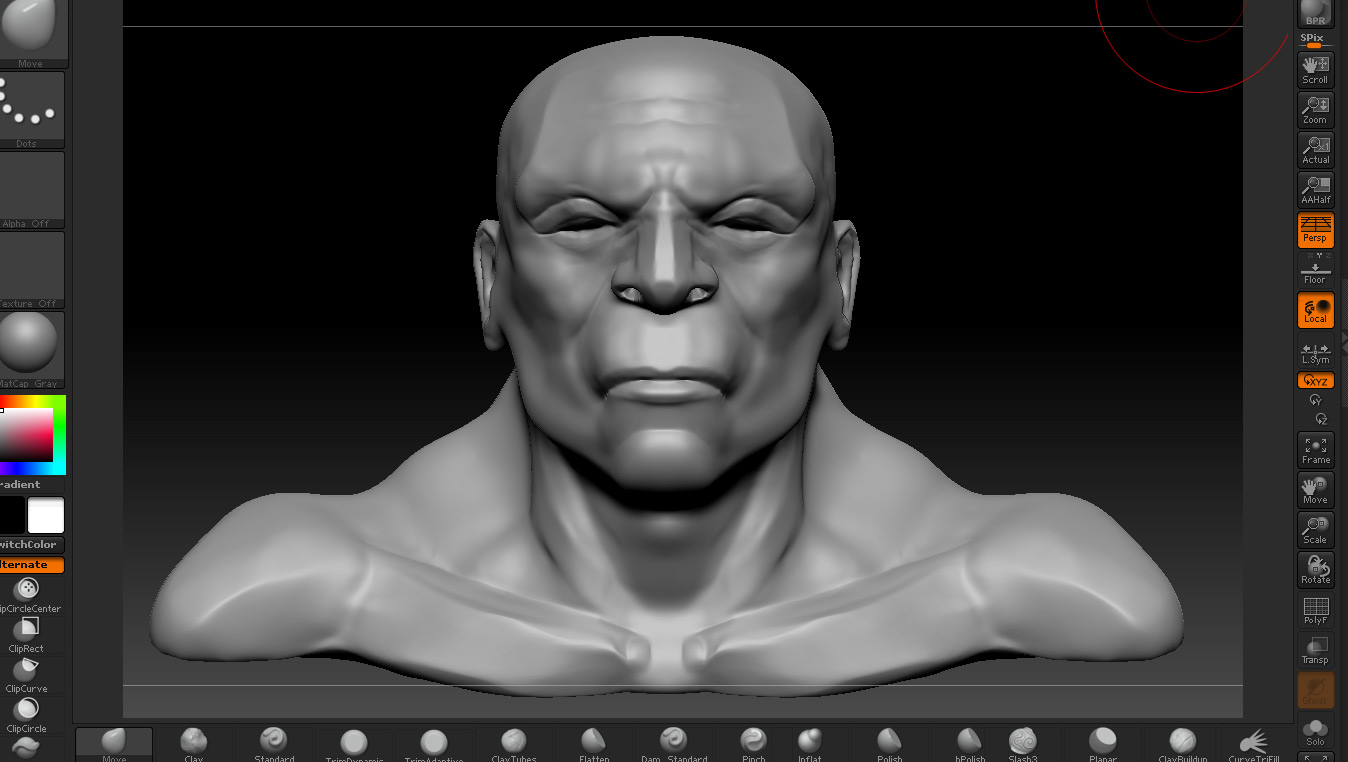Open the Alpha Off picker
Screen dimensions: 1348x762
30,190
